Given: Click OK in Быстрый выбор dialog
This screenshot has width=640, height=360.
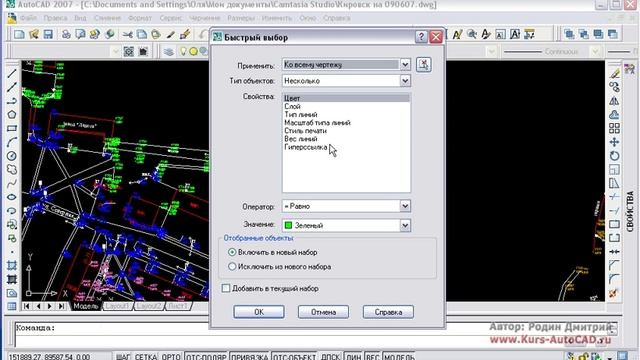Looking at the screenshot, I should pyautogui.click(x=259, y=312).
